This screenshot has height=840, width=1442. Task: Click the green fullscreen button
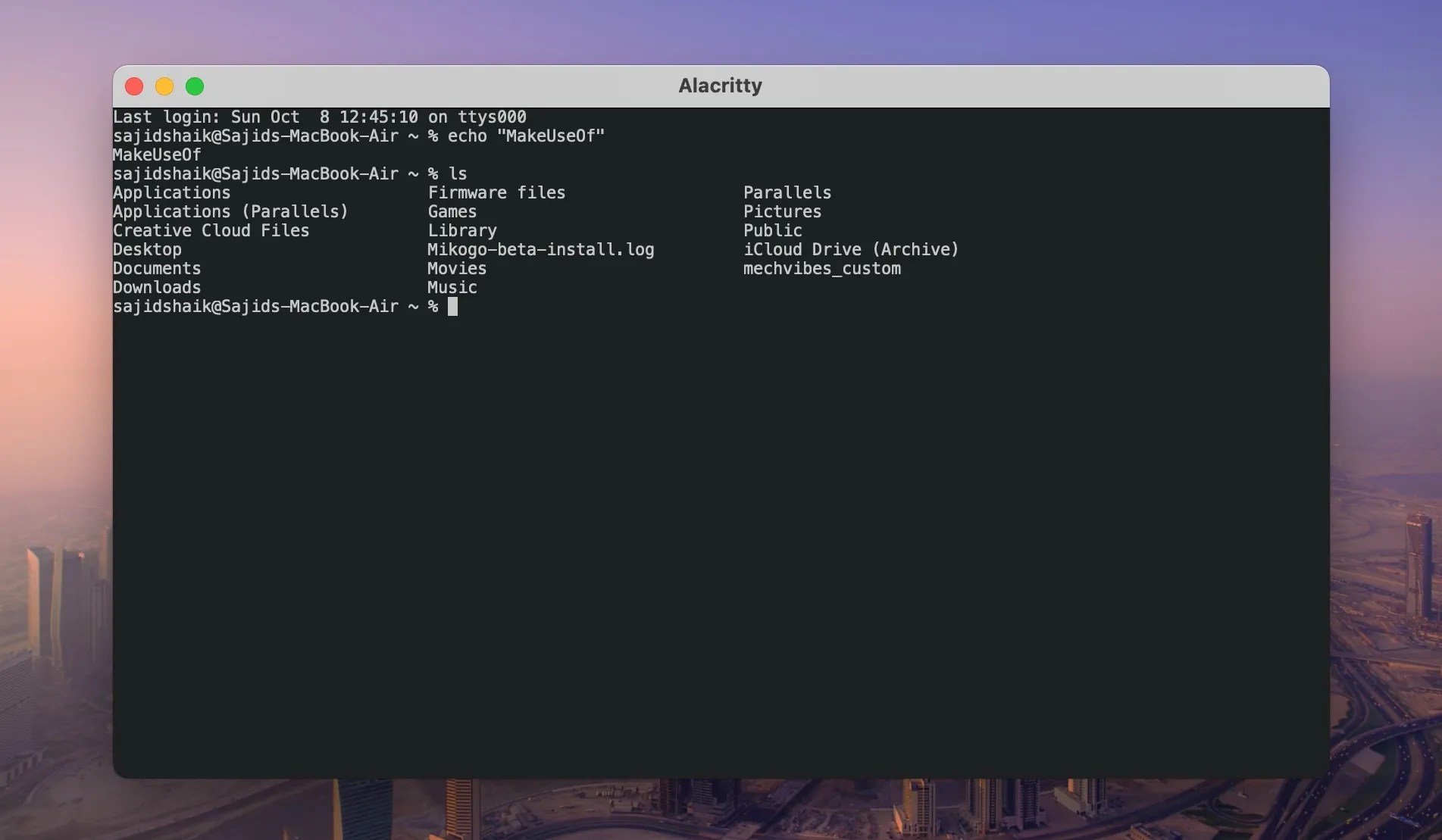[x=195, y=86]
